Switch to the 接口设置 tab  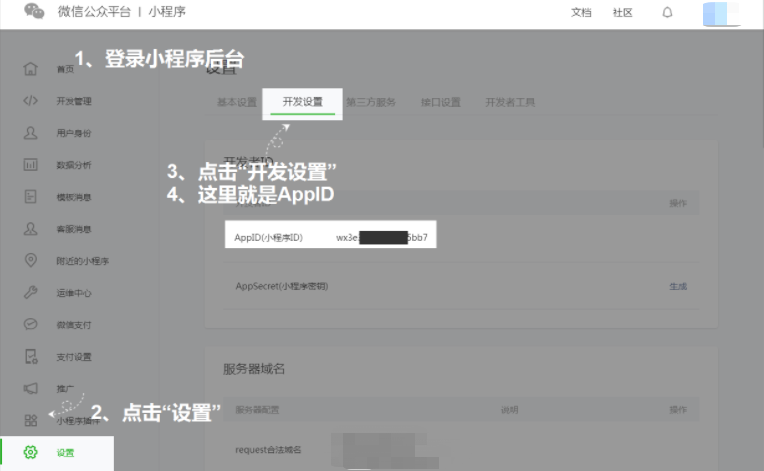(x=441, y=102)
